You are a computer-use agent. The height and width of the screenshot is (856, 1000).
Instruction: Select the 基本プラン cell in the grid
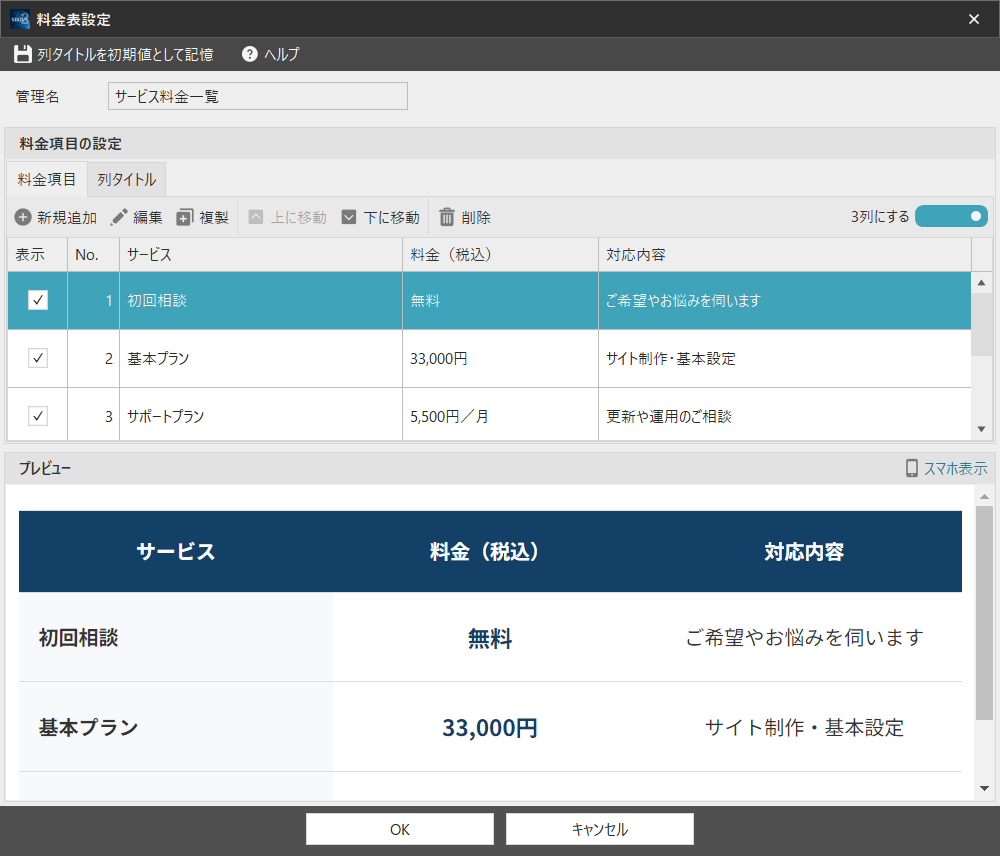261,358
